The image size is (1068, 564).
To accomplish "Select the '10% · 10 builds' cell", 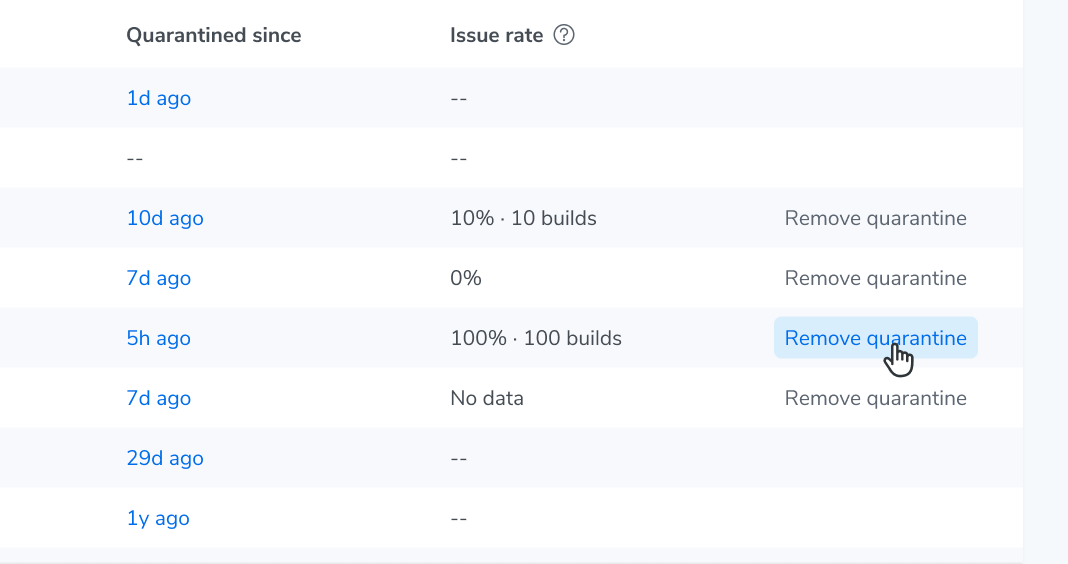I will [x=523, y=218].
